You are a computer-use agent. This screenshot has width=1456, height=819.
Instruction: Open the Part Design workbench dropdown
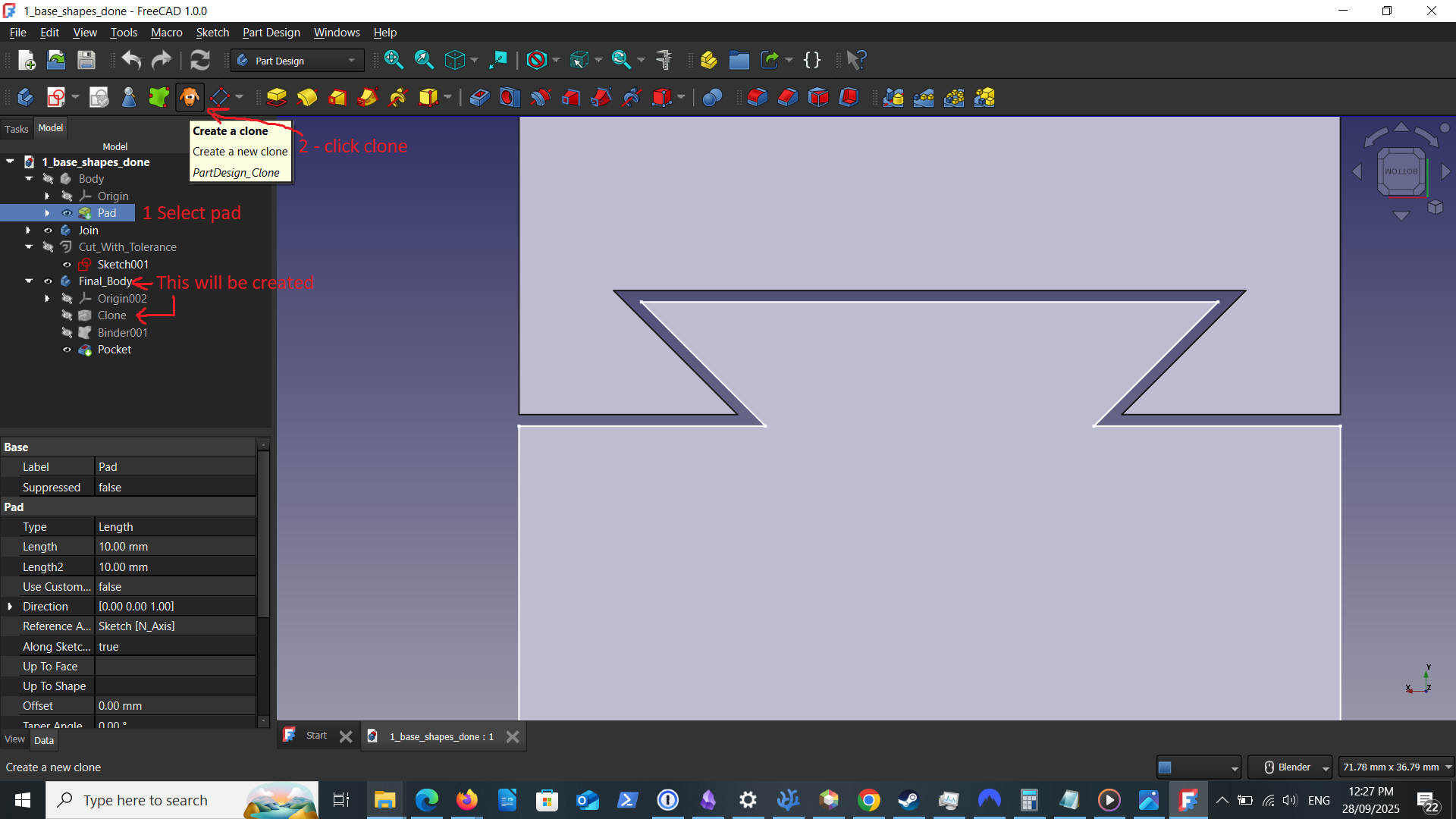point(297,61)
